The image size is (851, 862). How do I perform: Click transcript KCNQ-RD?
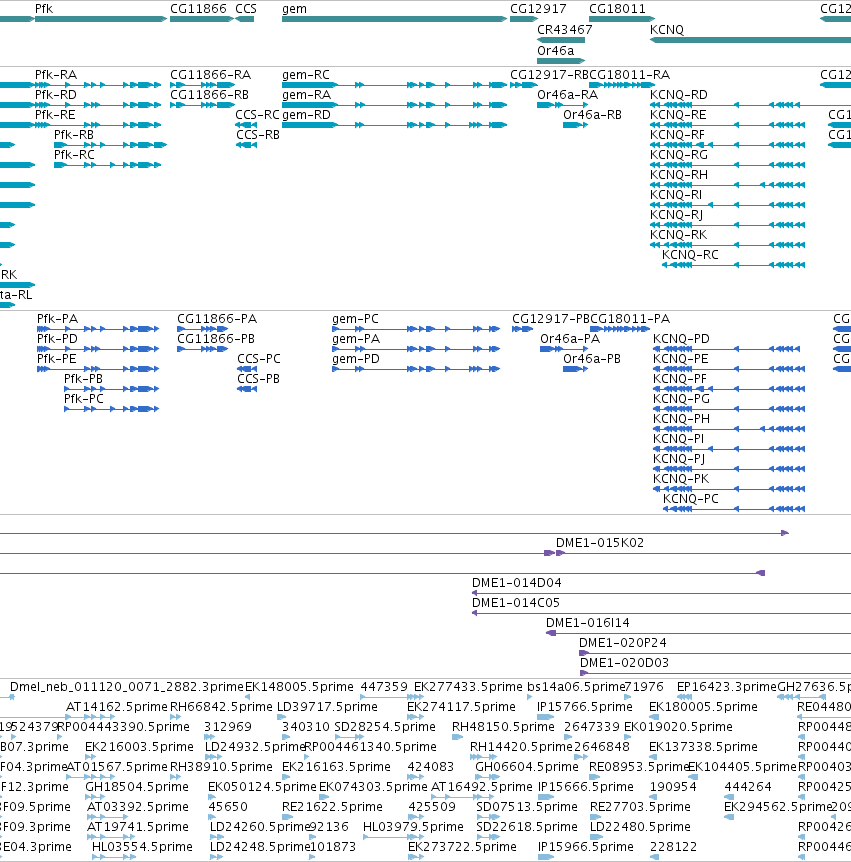[750, 104]
